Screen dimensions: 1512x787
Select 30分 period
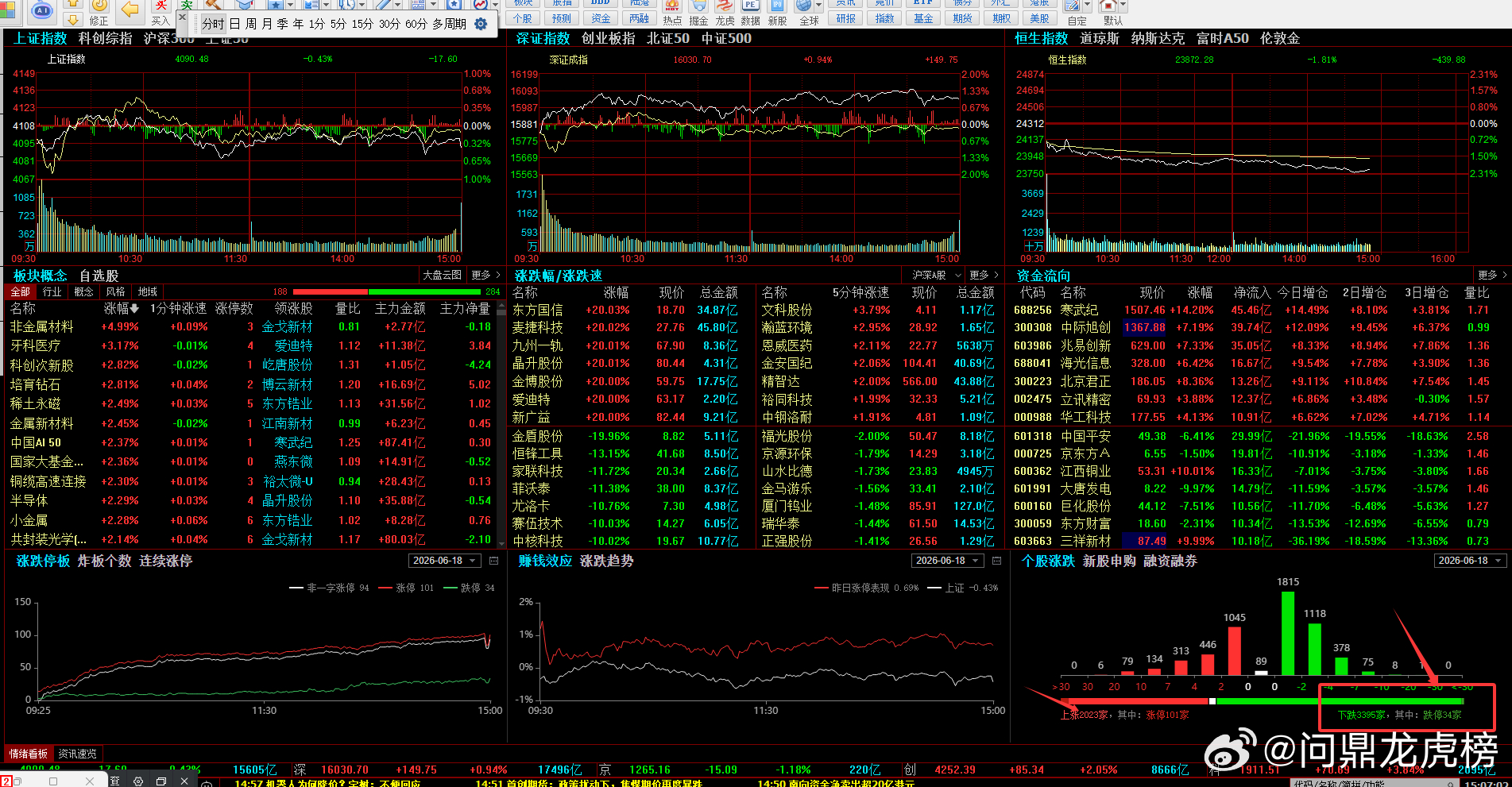point(389,24)
